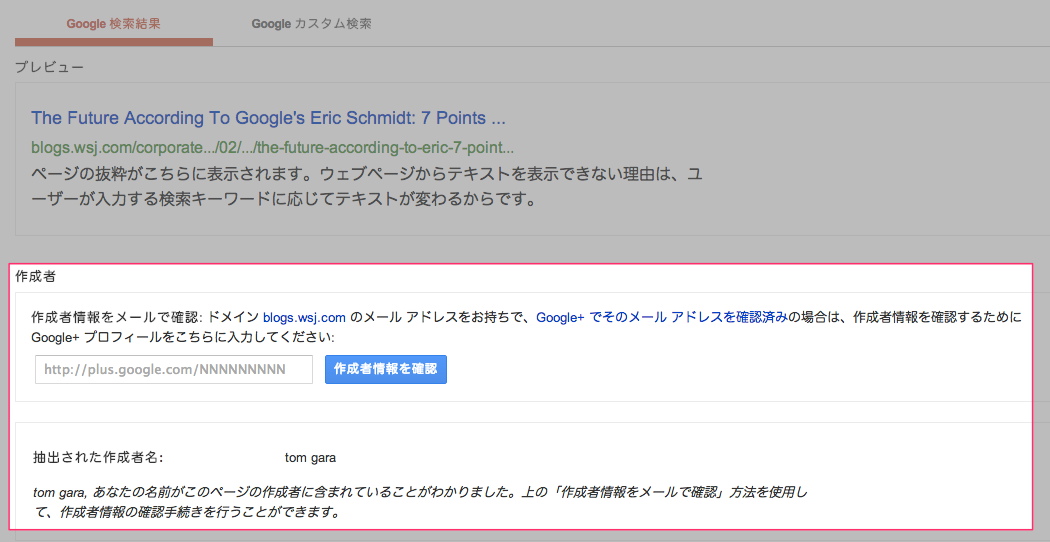
Task: Select the extracted author name tom gara
Action: 311,458
